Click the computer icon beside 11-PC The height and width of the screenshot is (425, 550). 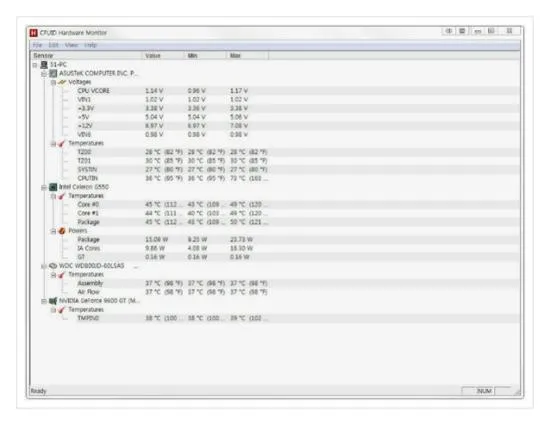click(44, 65)
